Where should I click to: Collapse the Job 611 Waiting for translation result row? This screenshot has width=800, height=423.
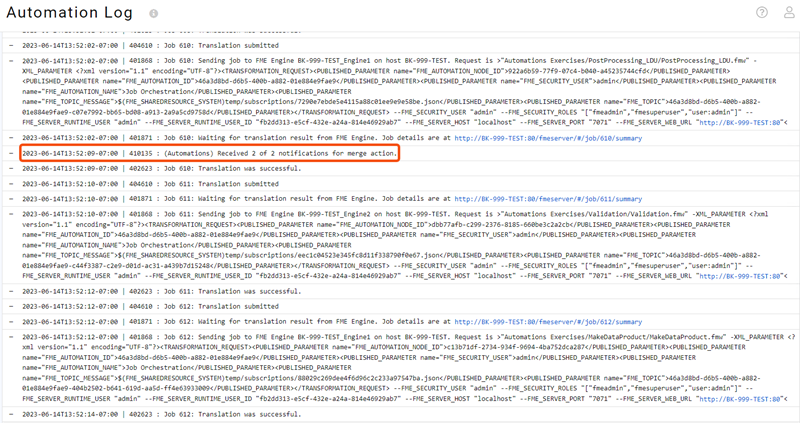coord(11,199)
